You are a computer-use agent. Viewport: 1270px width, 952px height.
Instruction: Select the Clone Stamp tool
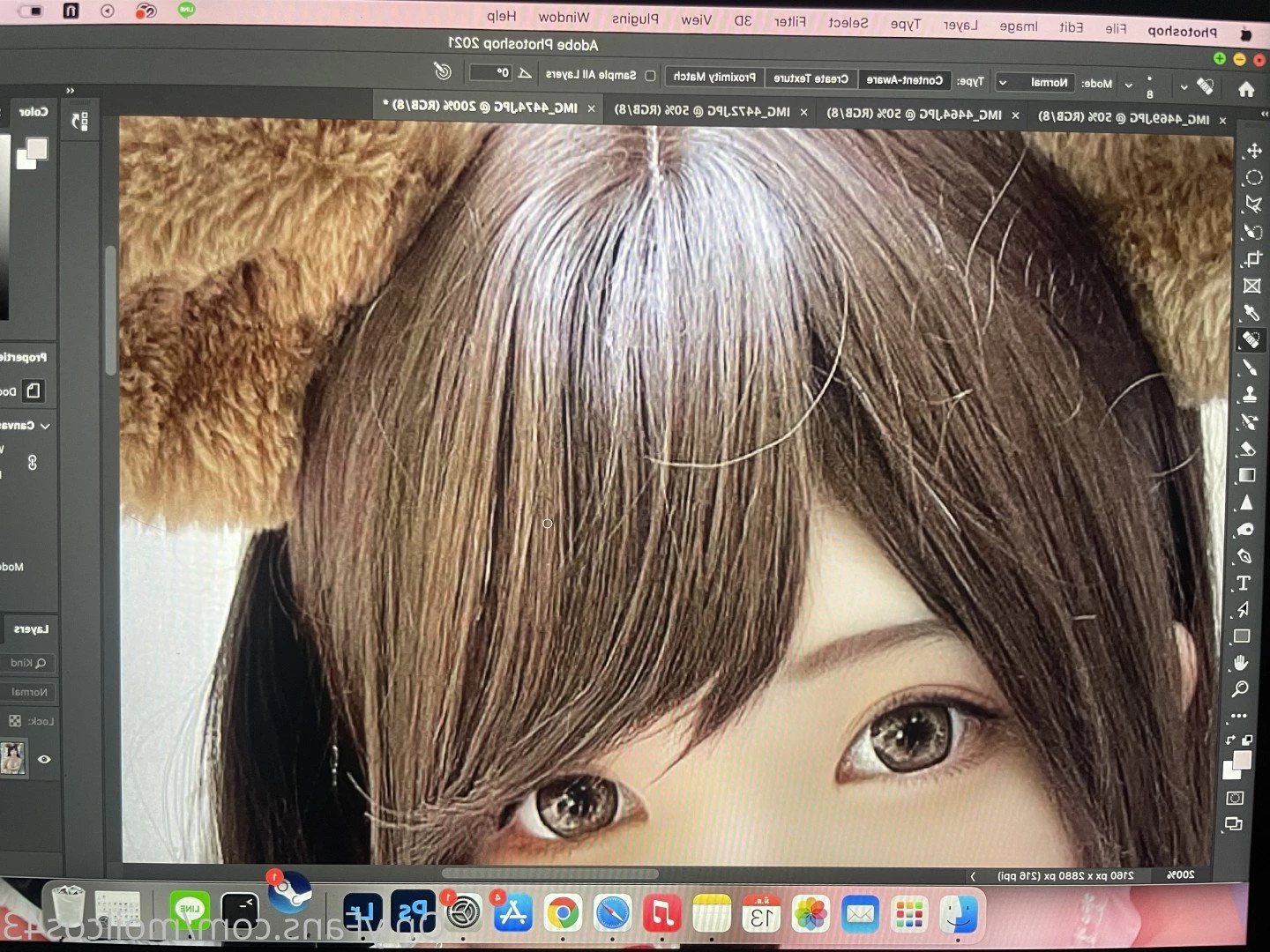[x=1249, y=394]
